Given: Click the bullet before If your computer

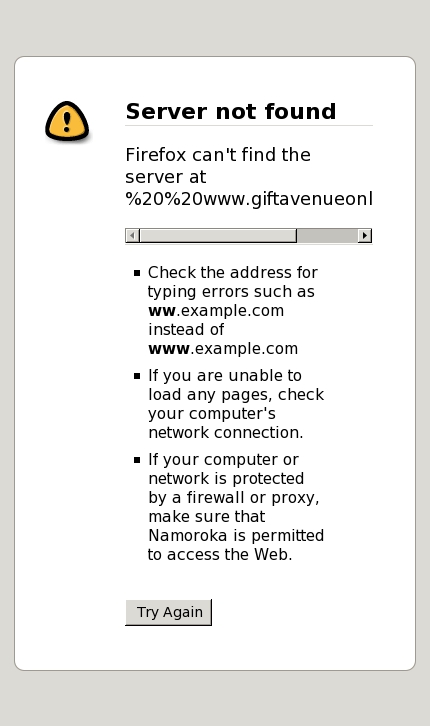Looking at the screenshot, I should point(137,460).
